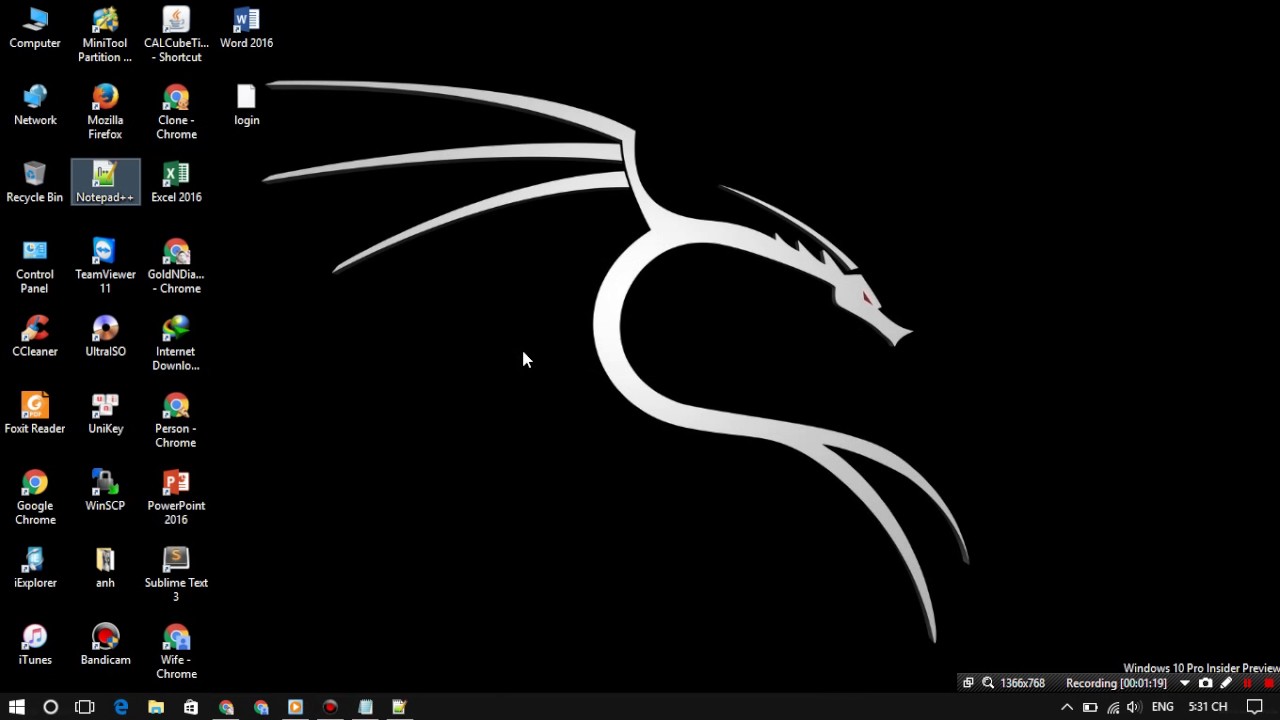Click the iTunes desktop icon
The image size is (1280, 720).
(35, 644)
